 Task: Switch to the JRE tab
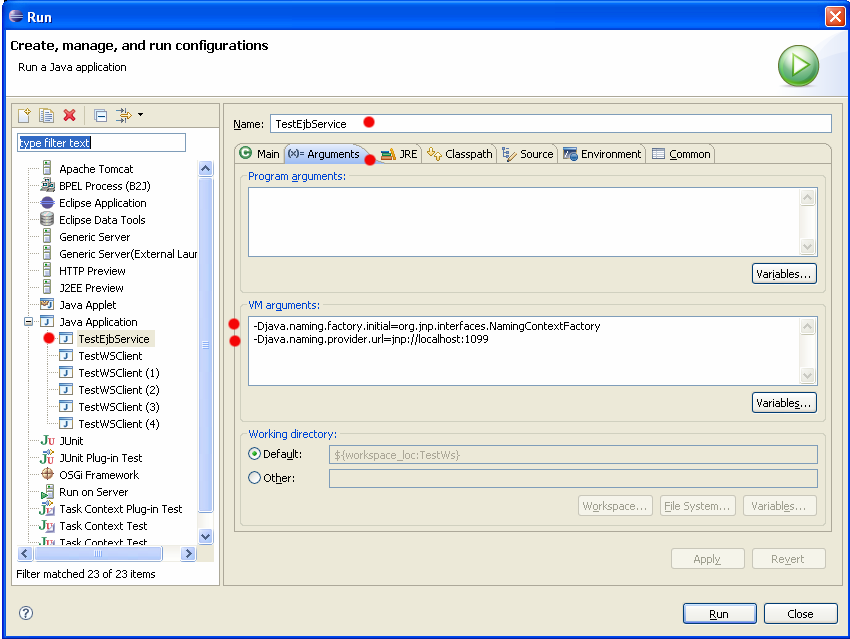pyautogui.click(x=399, y=154)
